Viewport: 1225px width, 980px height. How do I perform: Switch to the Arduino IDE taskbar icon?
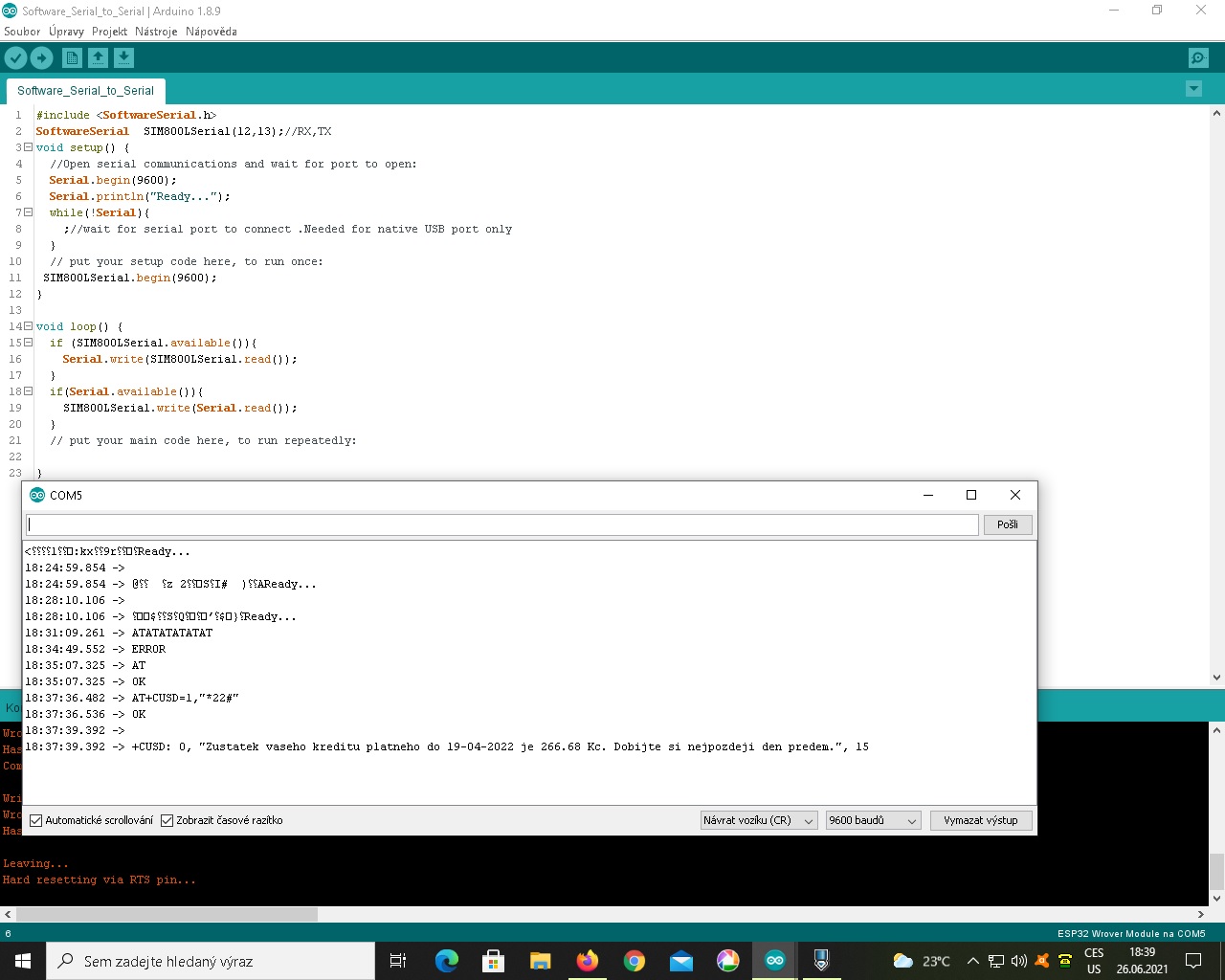pyautogui.click(x=774, y=961)
